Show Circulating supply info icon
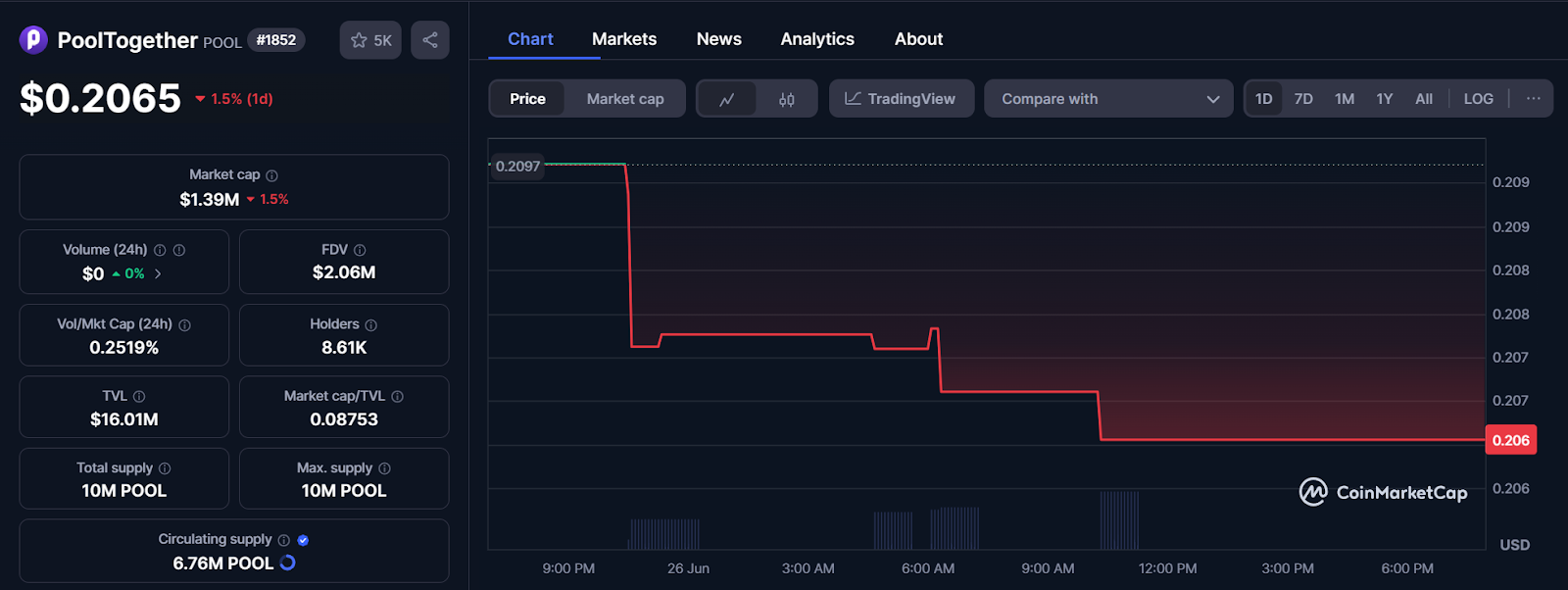The height and width of the screenshot is (590, 1568). coord(284,540)
